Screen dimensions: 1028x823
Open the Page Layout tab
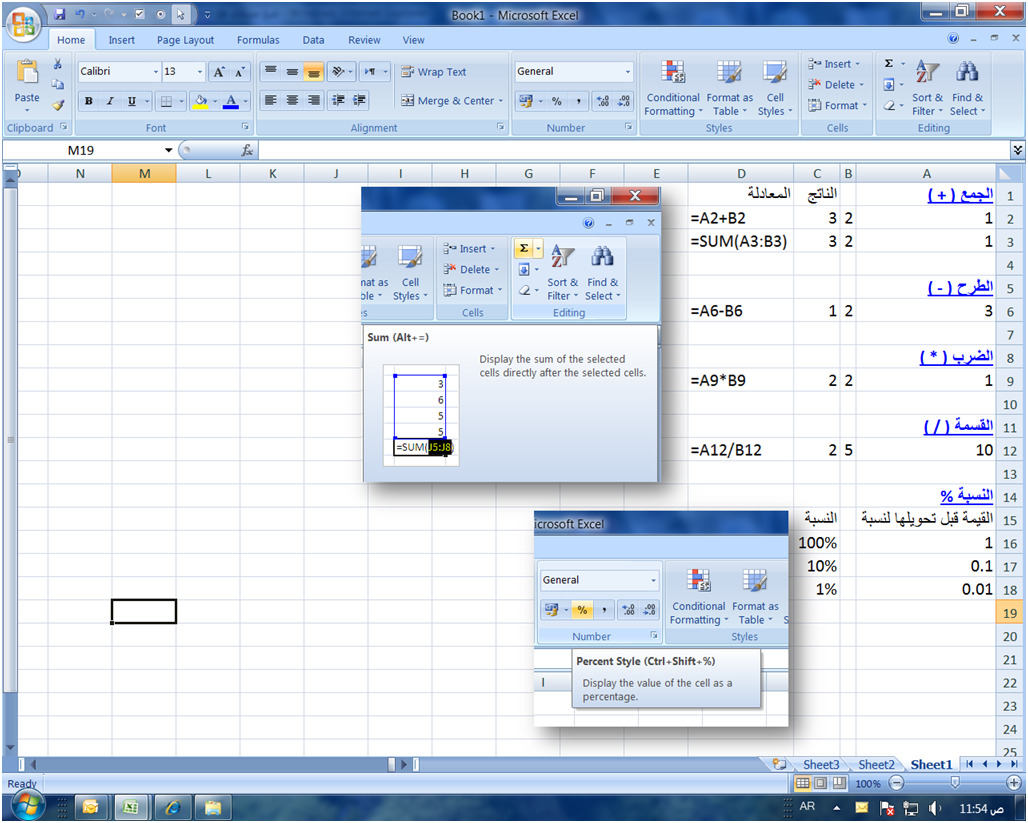coord(185,40)
